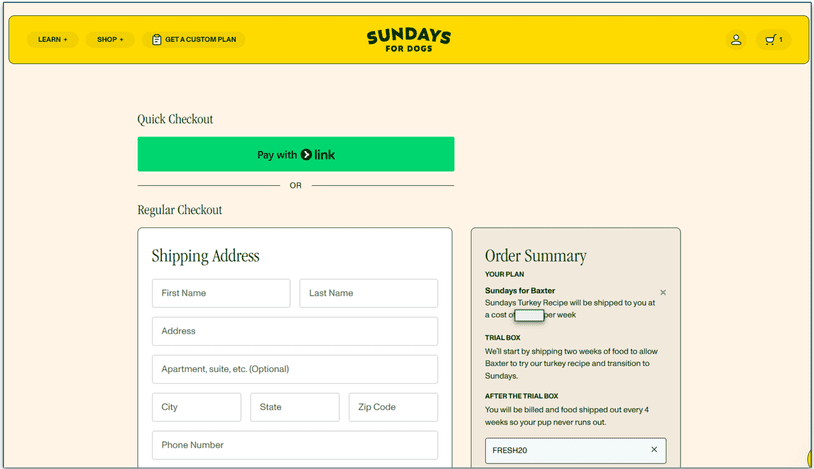
Task: Expand the Shop menu
Action: [x=110, y=39]
